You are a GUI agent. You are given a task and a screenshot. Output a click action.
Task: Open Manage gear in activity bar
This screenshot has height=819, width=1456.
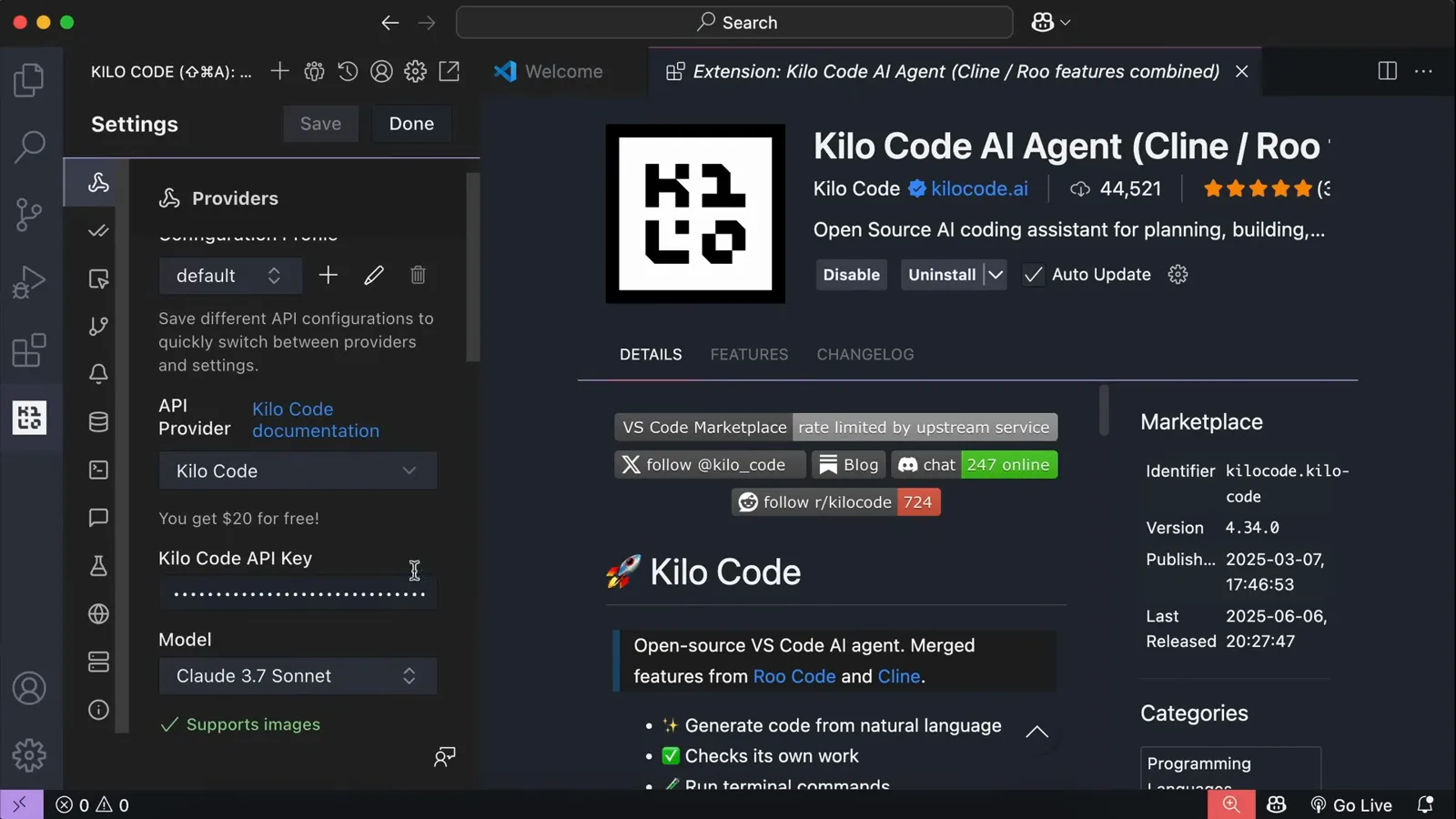[29, 754]
